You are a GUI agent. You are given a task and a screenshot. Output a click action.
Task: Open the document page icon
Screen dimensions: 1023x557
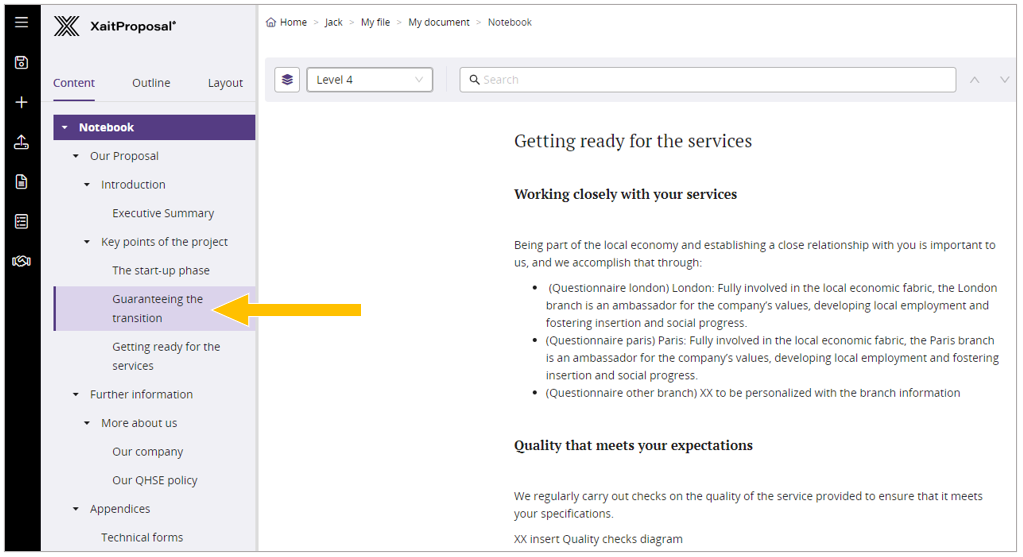click(21, 182)
